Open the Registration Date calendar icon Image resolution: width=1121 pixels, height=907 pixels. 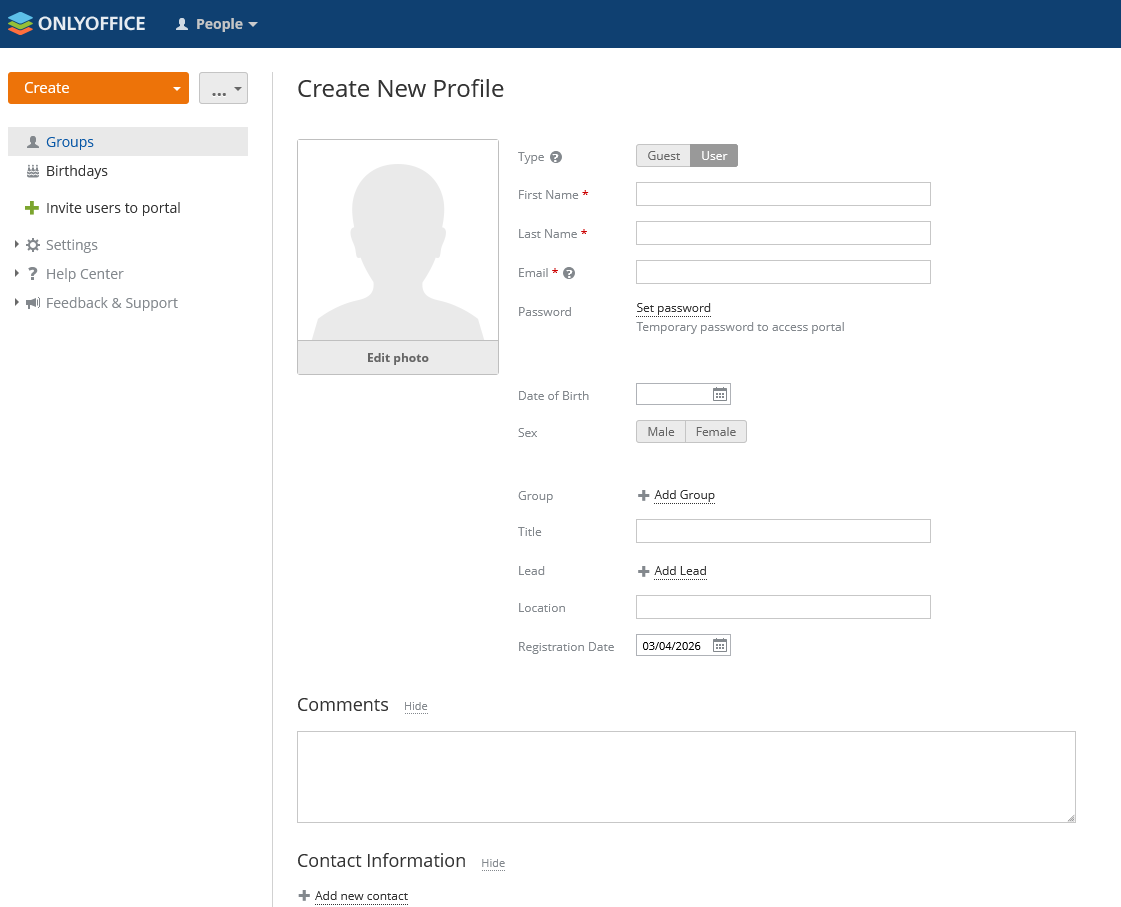coord(719,646)
